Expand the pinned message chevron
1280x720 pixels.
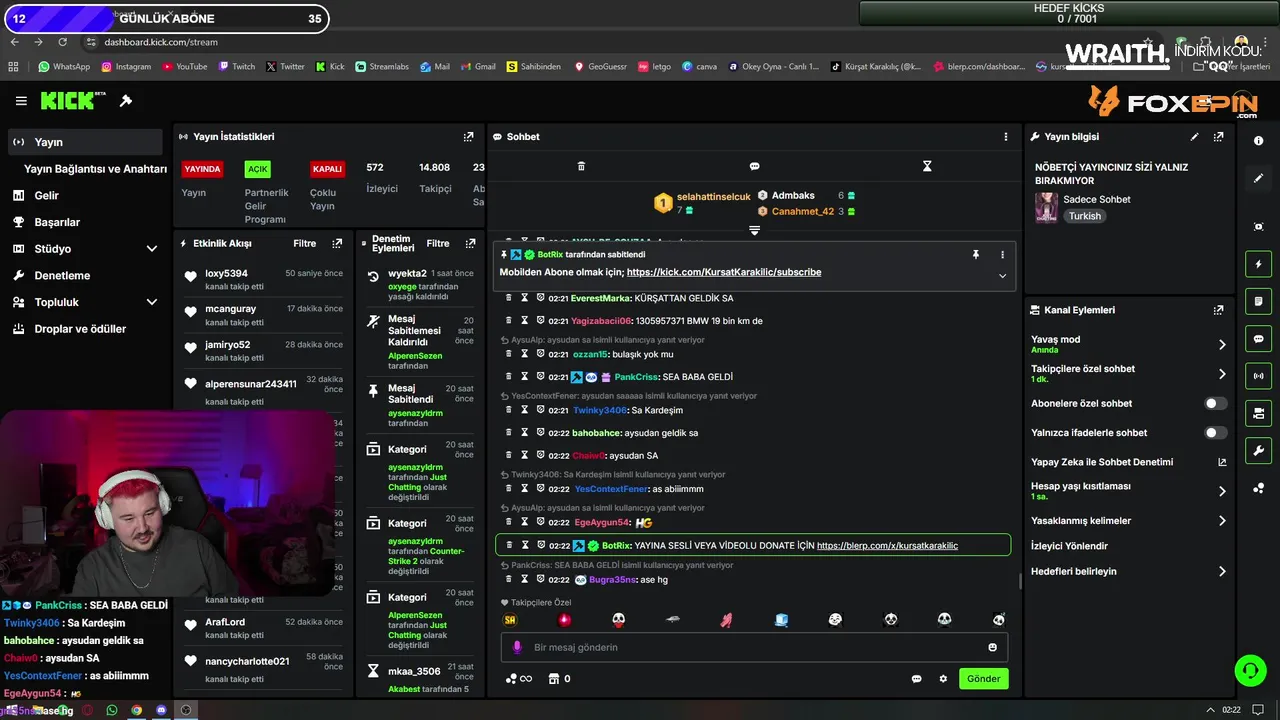pos(1002,276)
